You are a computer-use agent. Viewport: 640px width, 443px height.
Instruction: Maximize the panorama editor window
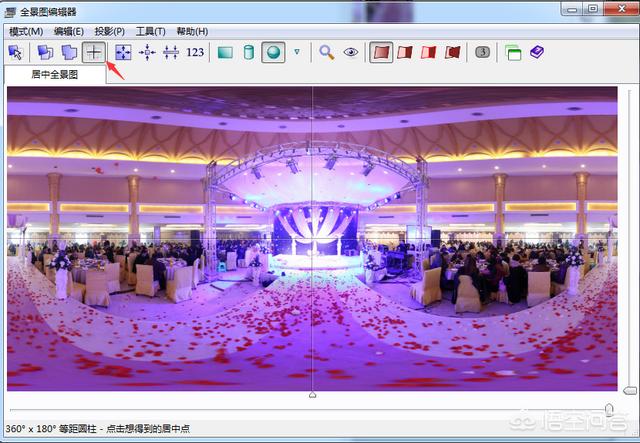tap(592, 9)
